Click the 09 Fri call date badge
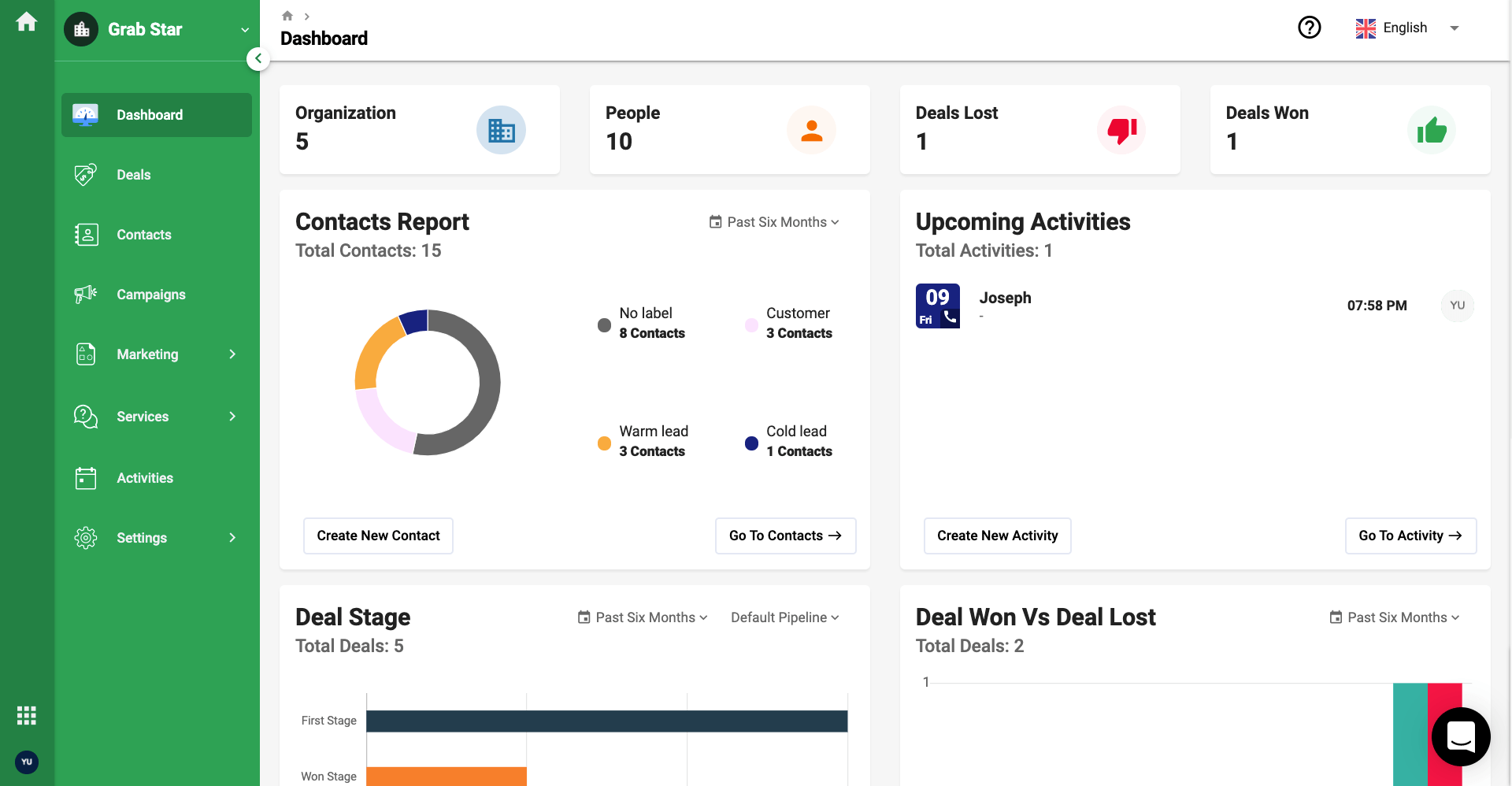This screenshot has height=786, width=1512. coord(937,306)
